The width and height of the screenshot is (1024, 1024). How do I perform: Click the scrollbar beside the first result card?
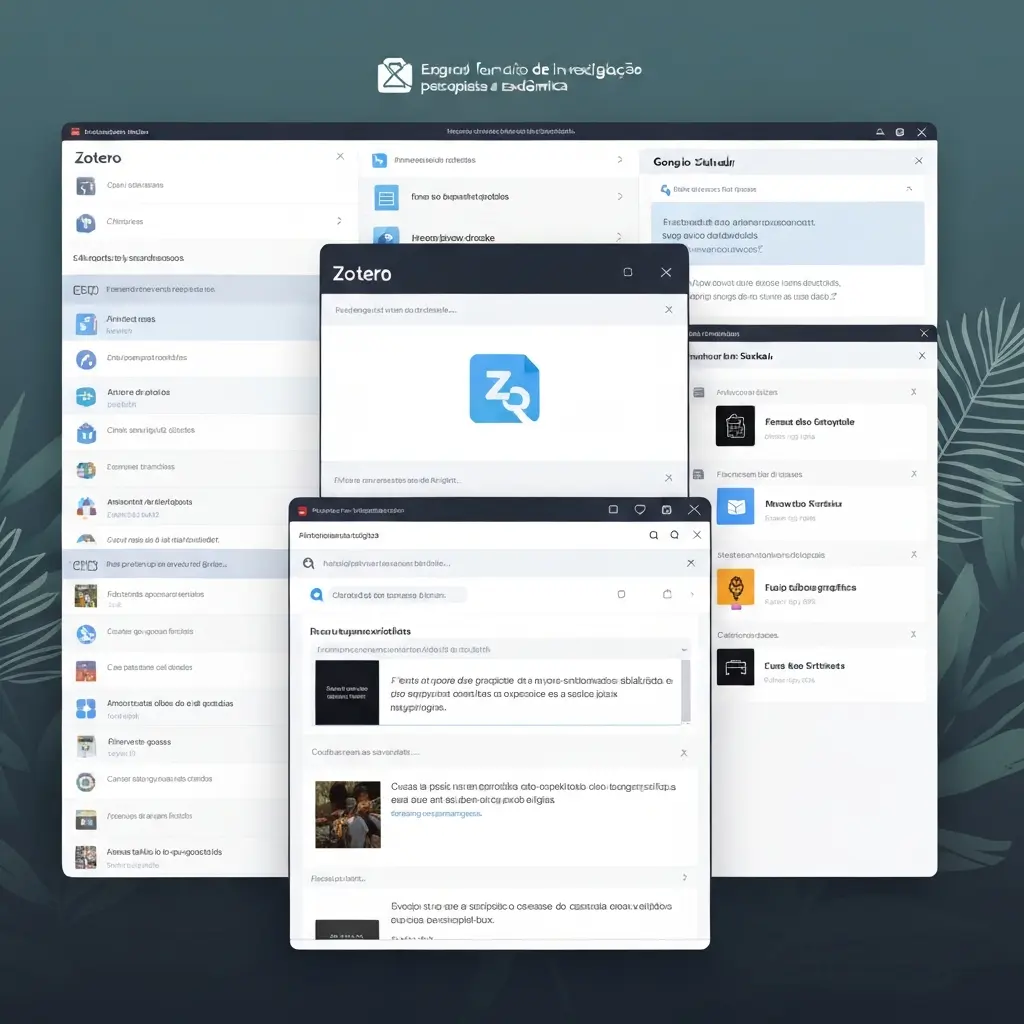[x=686, y=692]
